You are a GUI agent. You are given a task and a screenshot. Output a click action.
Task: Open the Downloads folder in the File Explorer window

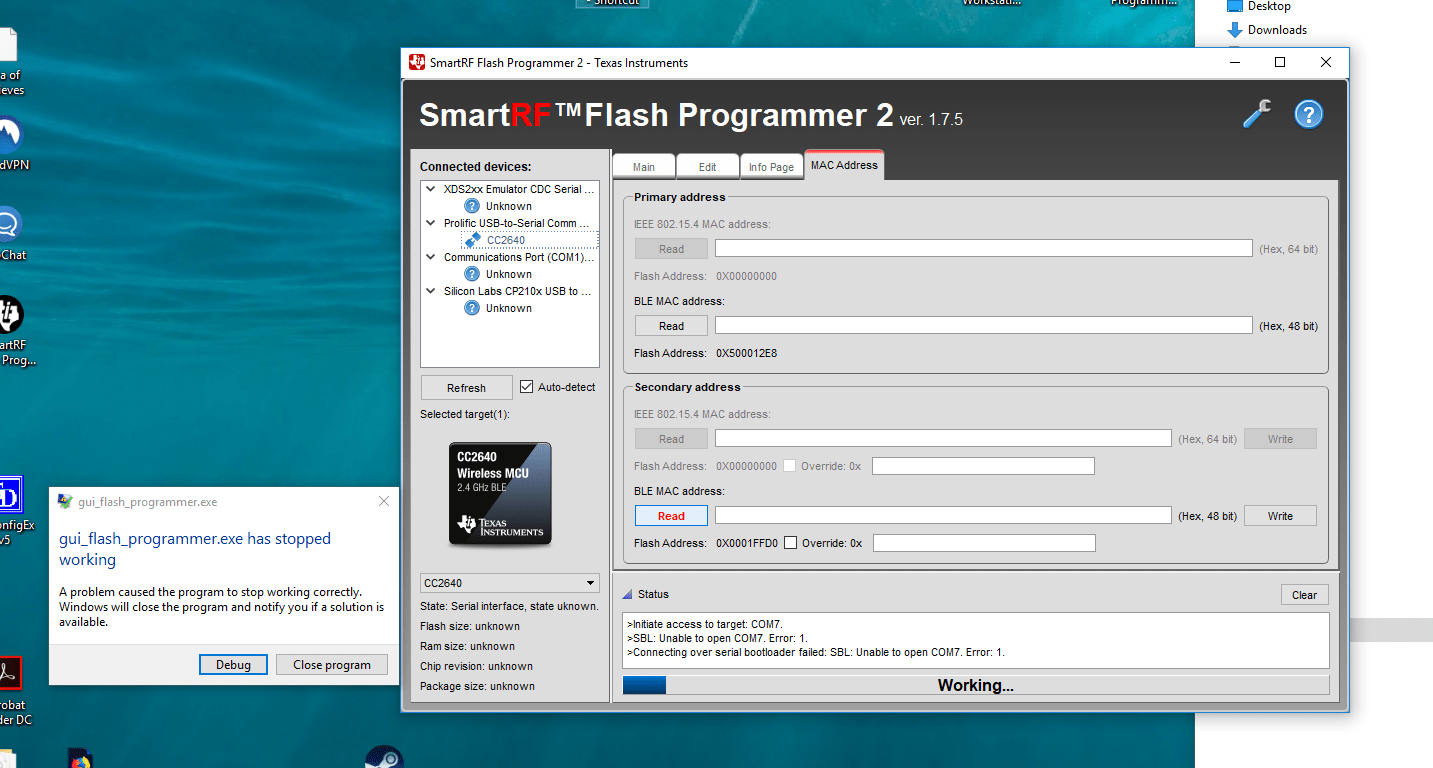point(1267,30)
